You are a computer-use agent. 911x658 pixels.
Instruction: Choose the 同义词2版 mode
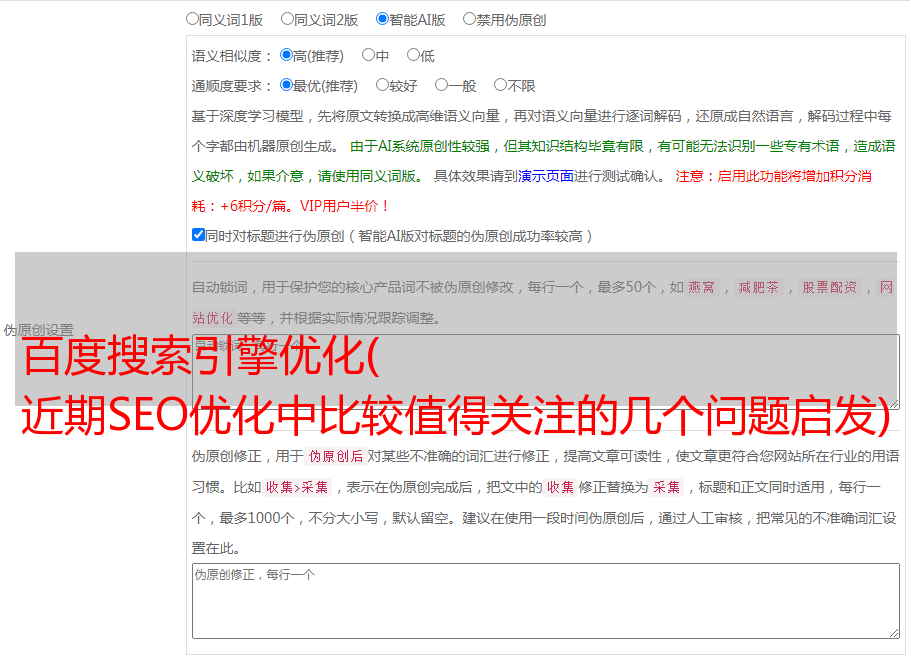pos(287,19)
